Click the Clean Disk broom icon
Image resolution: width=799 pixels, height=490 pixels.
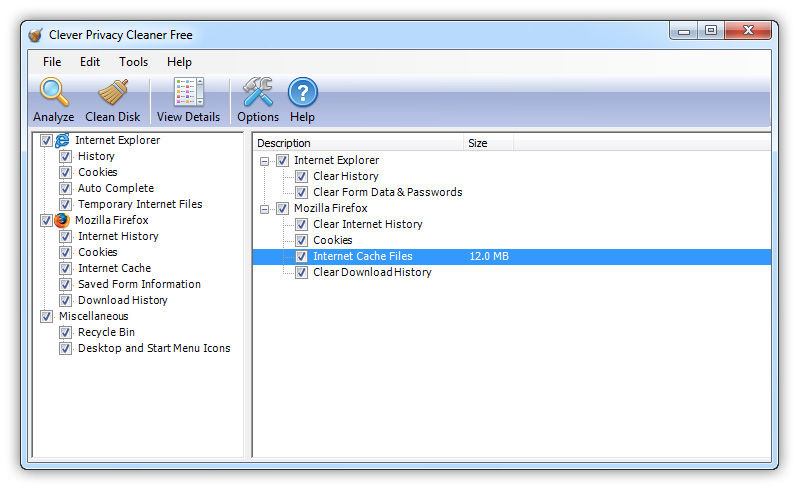[x=113, y=92]
